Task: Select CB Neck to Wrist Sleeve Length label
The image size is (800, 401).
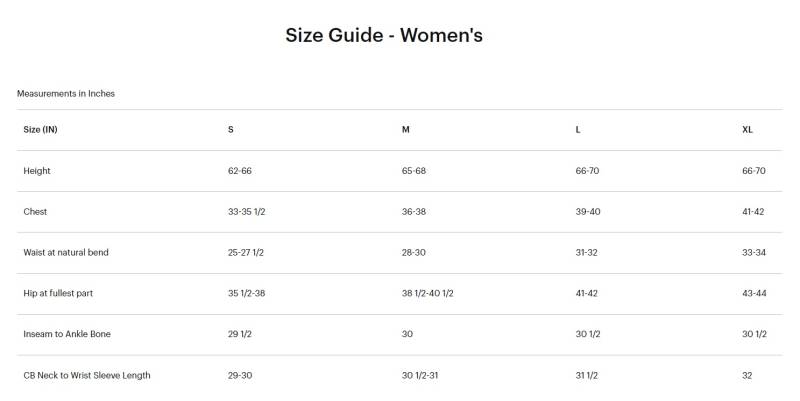Action: pyautogui.click(x=87, y=375)
